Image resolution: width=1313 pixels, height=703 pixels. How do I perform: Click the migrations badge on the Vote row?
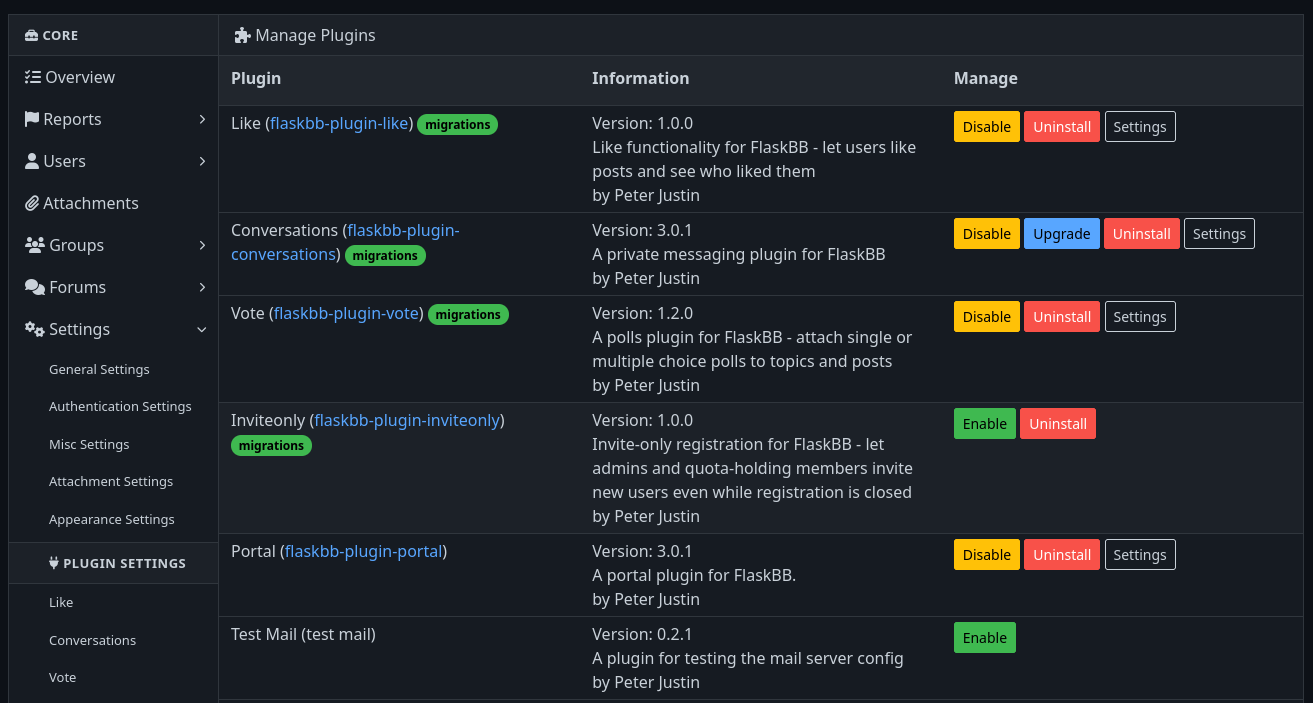[x=468, y=315]
